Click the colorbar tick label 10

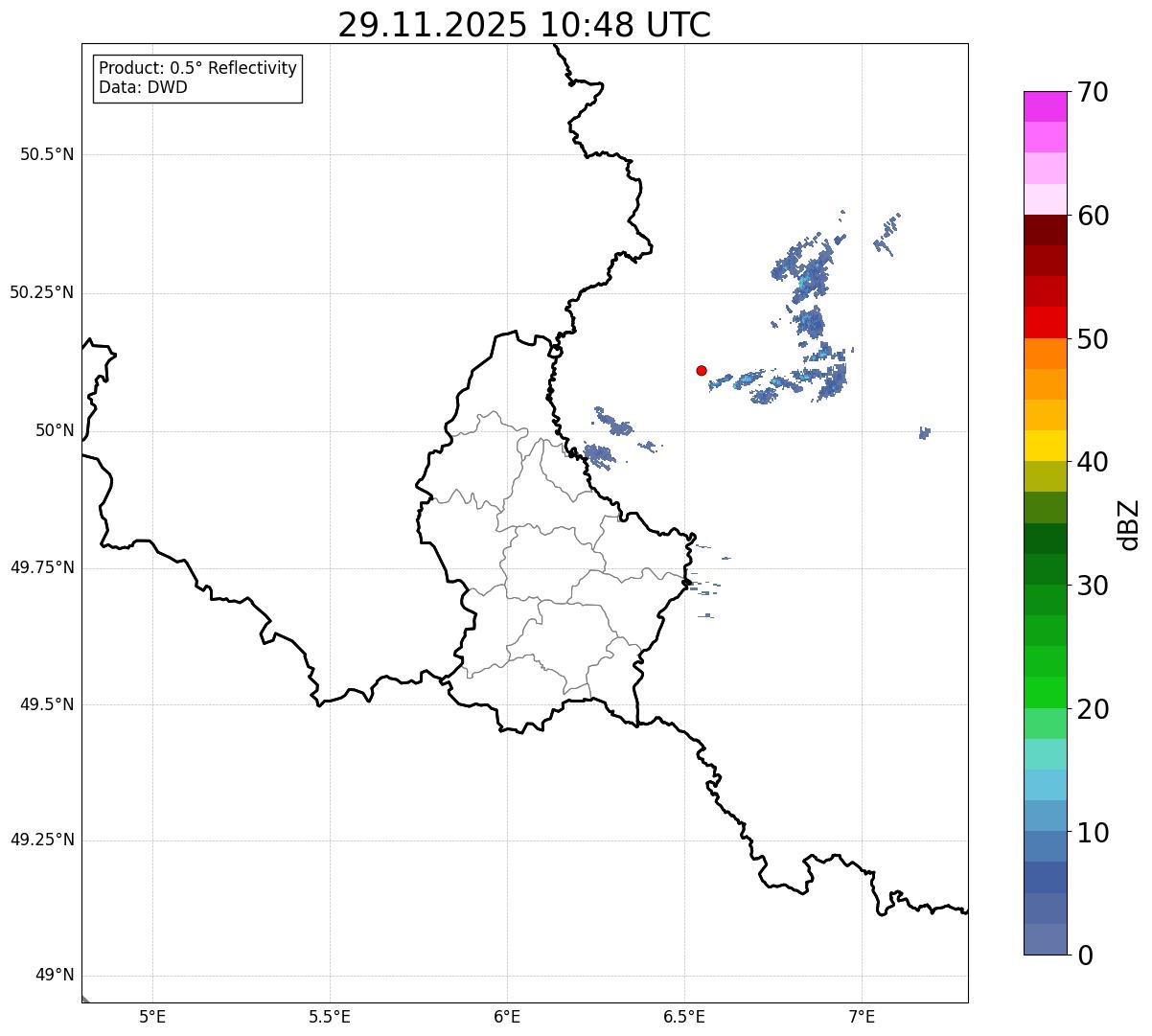[x=1093, y=832]
